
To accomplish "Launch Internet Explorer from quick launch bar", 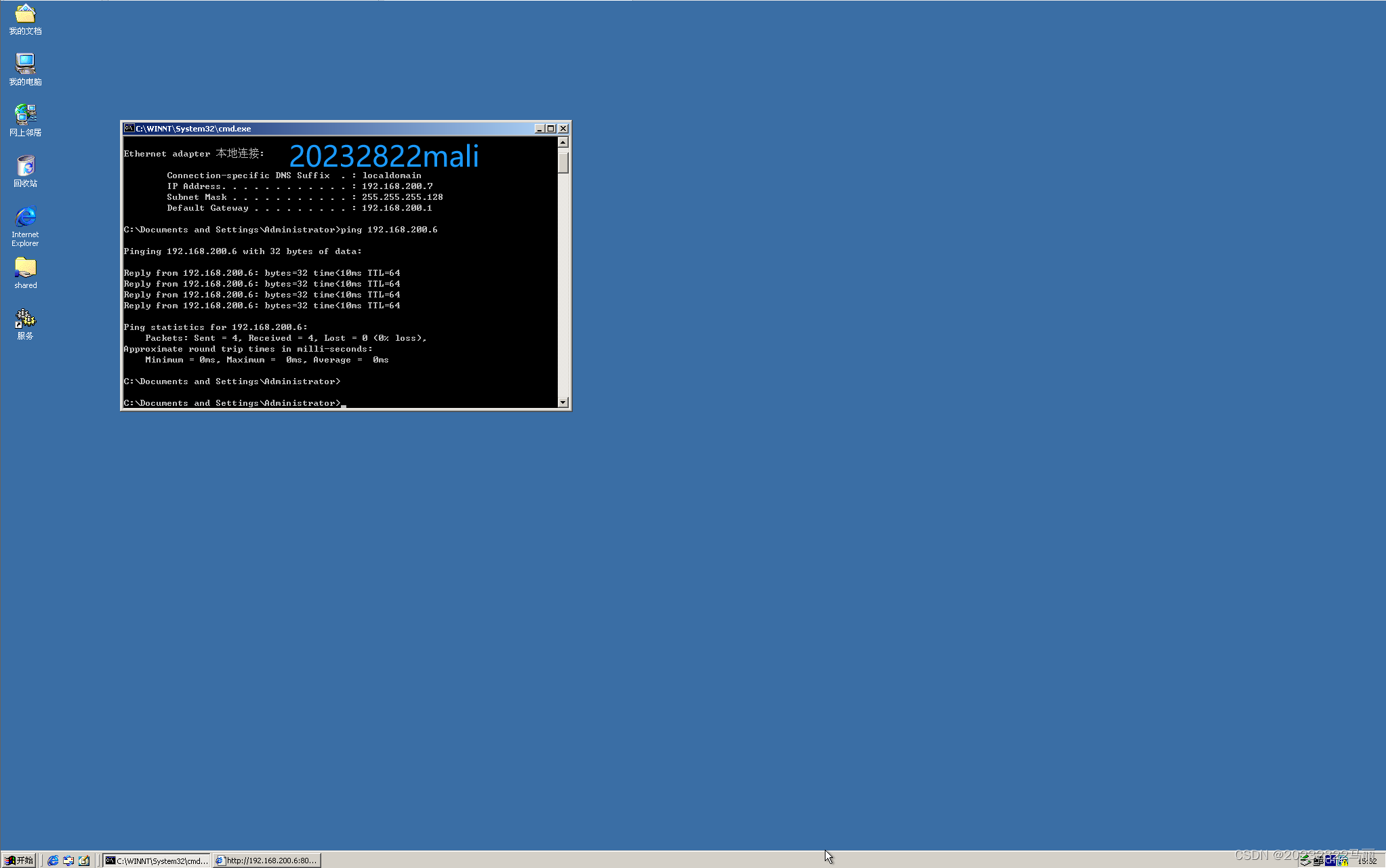I will (x=53, y=860).
